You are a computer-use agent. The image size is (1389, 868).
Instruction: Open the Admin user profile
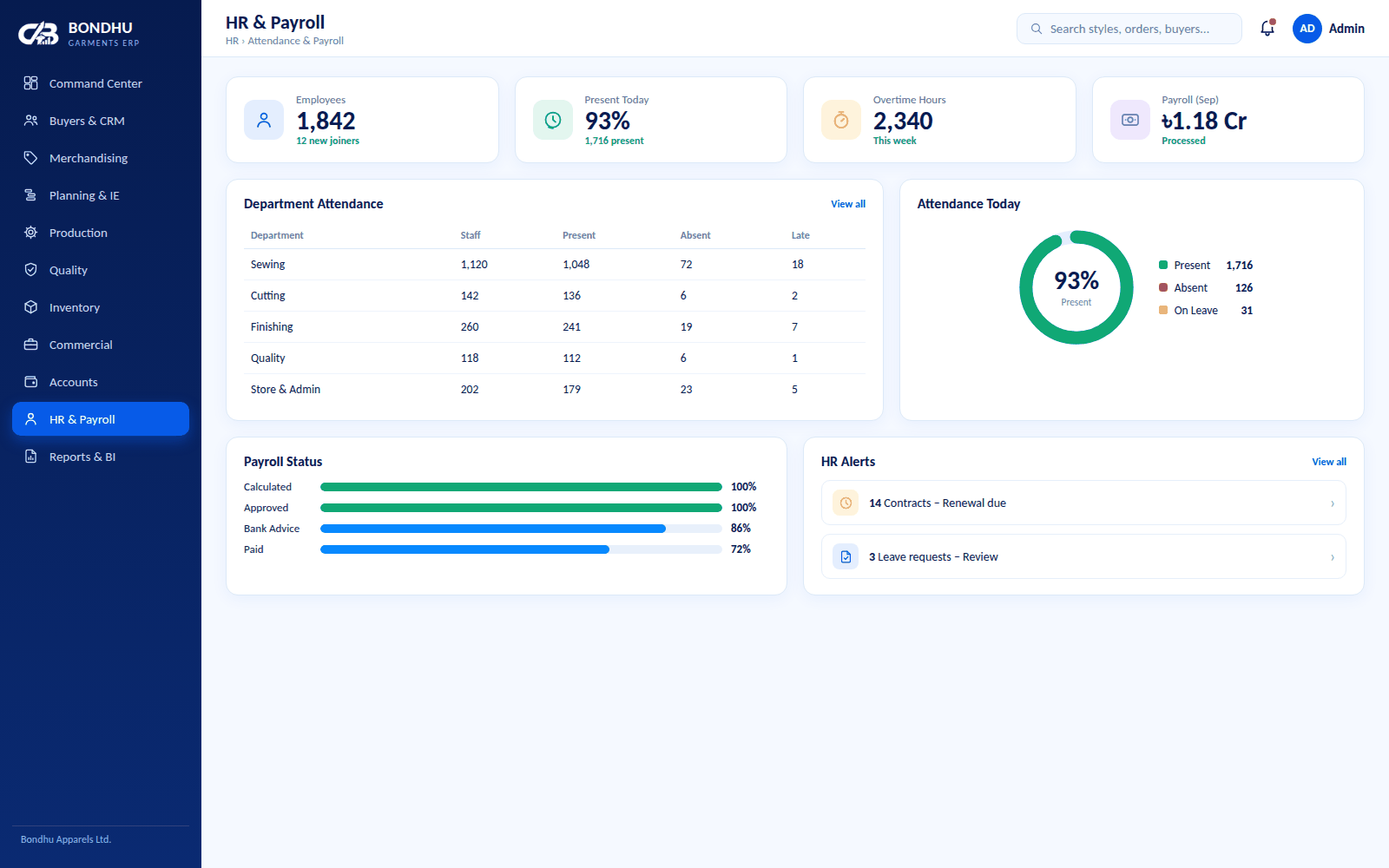pos(1328,29)
